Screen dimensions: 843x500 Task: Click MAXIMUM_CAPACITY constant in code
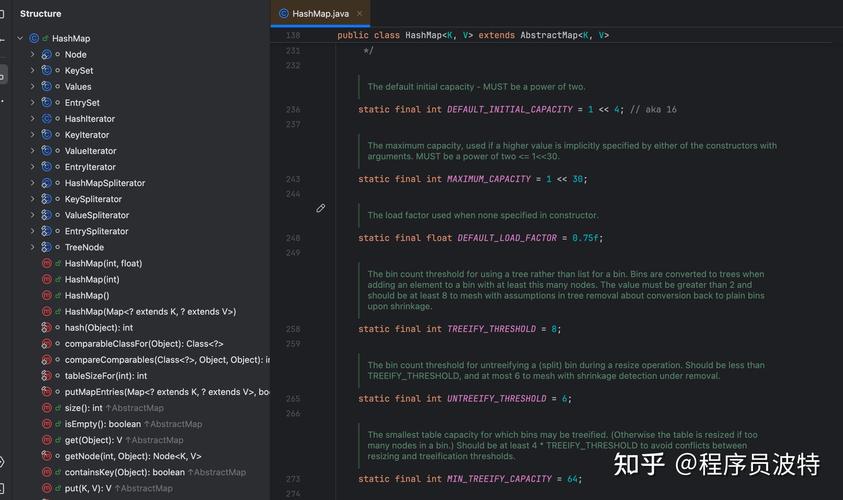(x=489, y=179)
